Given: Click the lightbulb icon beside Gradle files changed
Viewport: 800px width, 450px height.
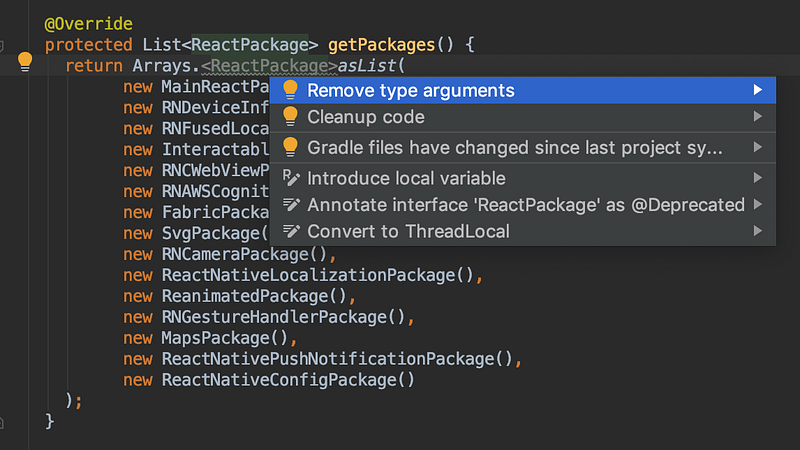Looking at the screenshot, I should pyautogui.click(x=290, y=147).
